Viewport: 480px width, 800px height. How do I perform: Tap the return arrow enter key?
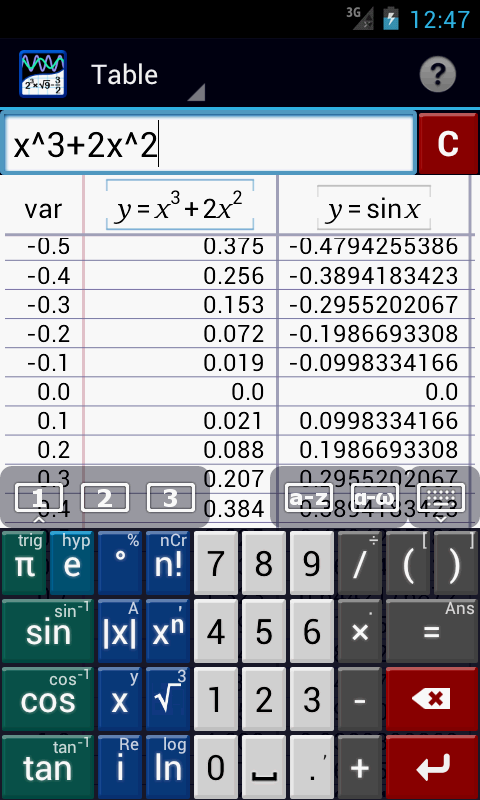click(x=432, y=766)
